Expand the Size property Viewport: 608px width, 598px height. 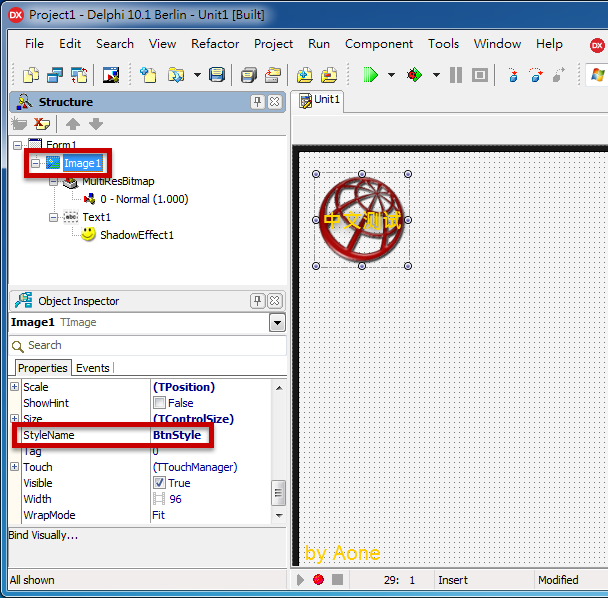[x=14, y=418]
